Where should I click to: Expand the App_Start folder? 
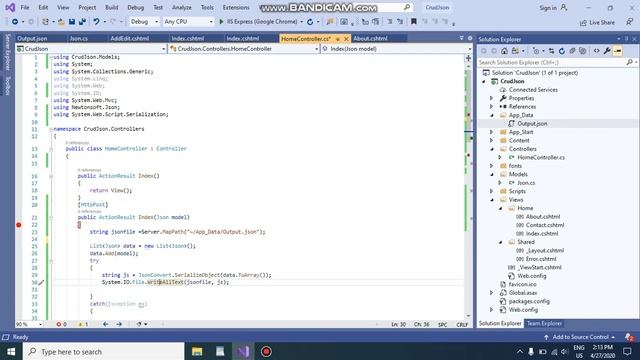point(491,132)
